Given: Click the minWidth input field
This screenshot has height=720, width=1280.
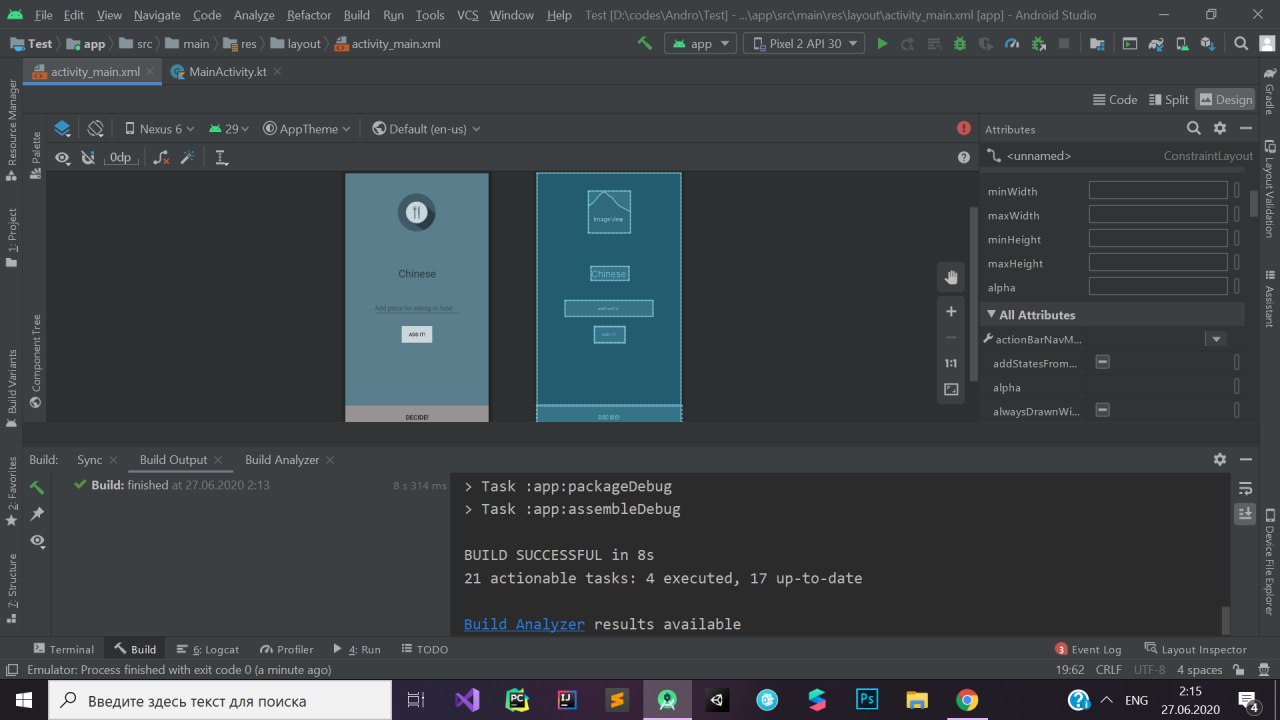Looking at the screenshot, I should tap(1157, 191).
